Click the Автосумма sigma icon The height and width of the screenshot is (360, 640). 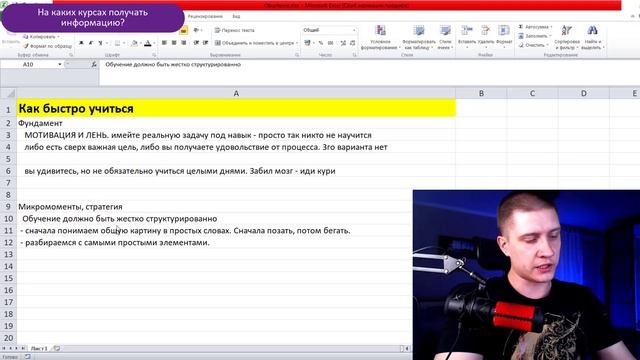click(x=521, y=27)
